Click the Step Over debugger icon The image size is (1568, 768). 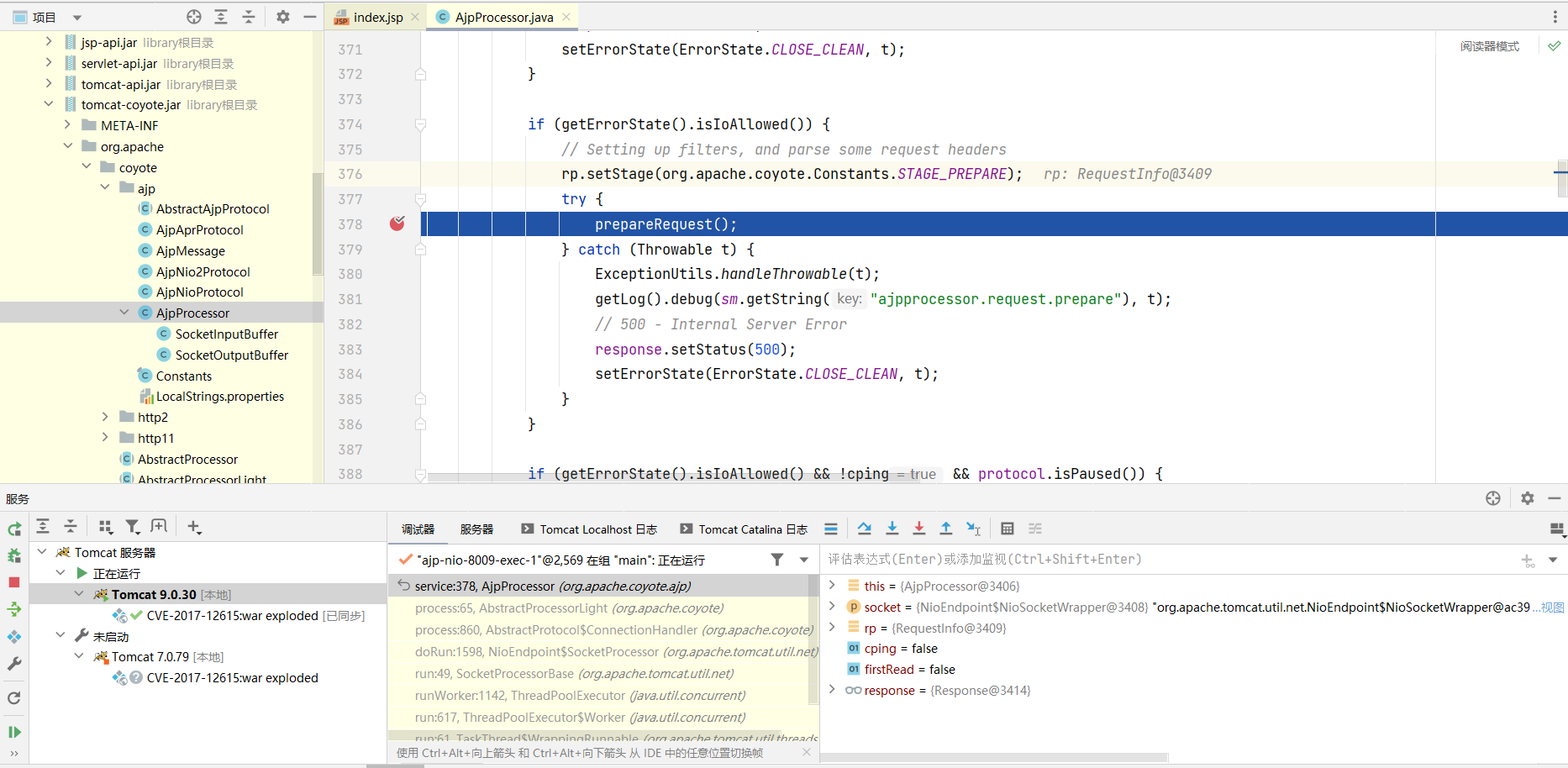tap(865, 529)
